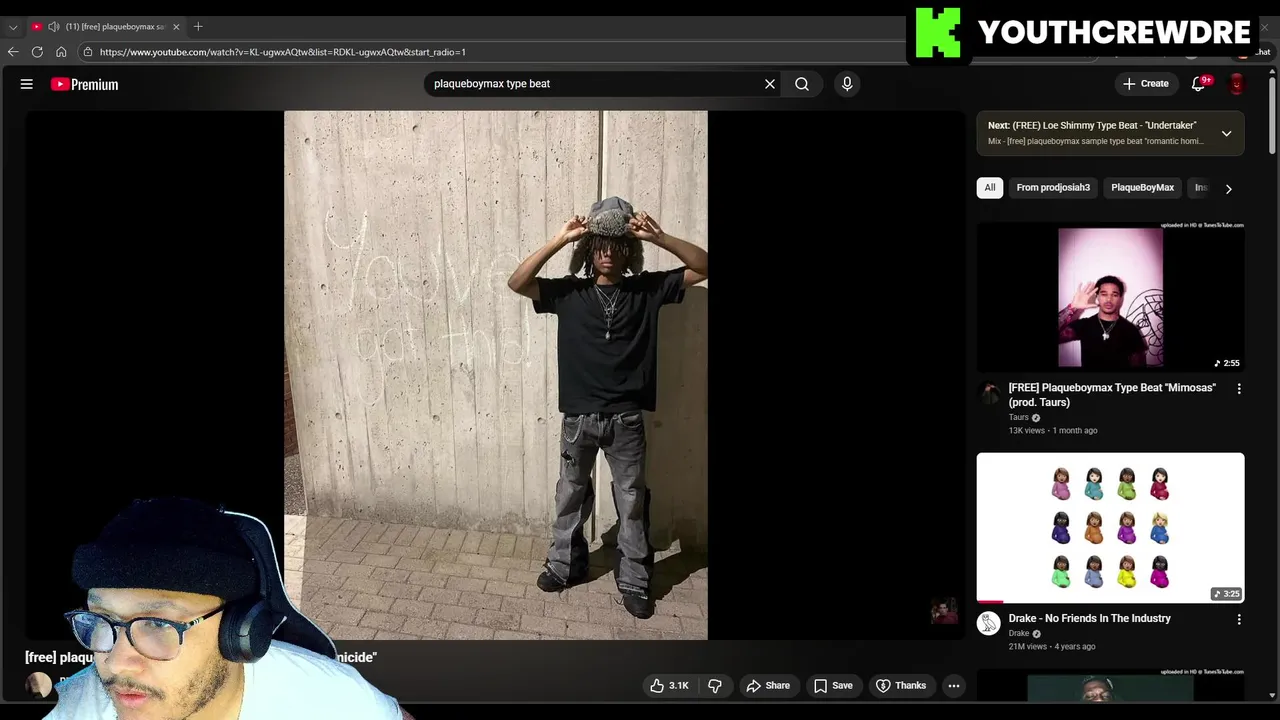Click the Mix - [free] plaqueboymax sample type beat subtitle
The image size is (1280, 720).
pos(1095,141)
